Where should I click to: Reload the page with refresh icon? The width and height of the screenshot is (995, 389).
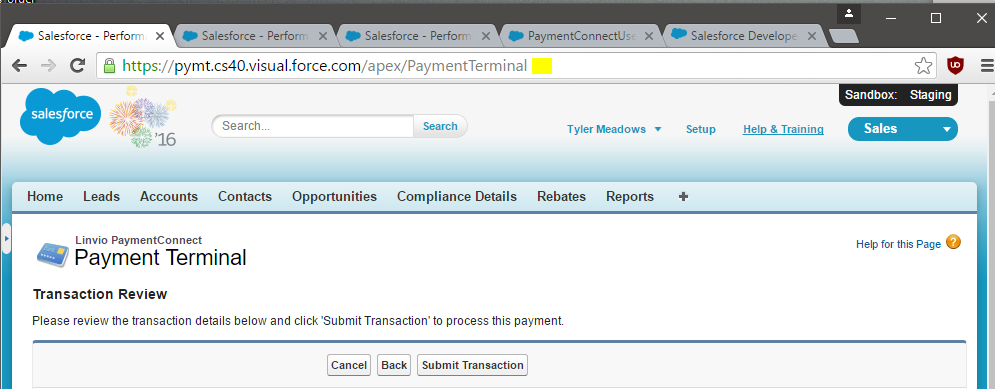(x=77, y=65)
